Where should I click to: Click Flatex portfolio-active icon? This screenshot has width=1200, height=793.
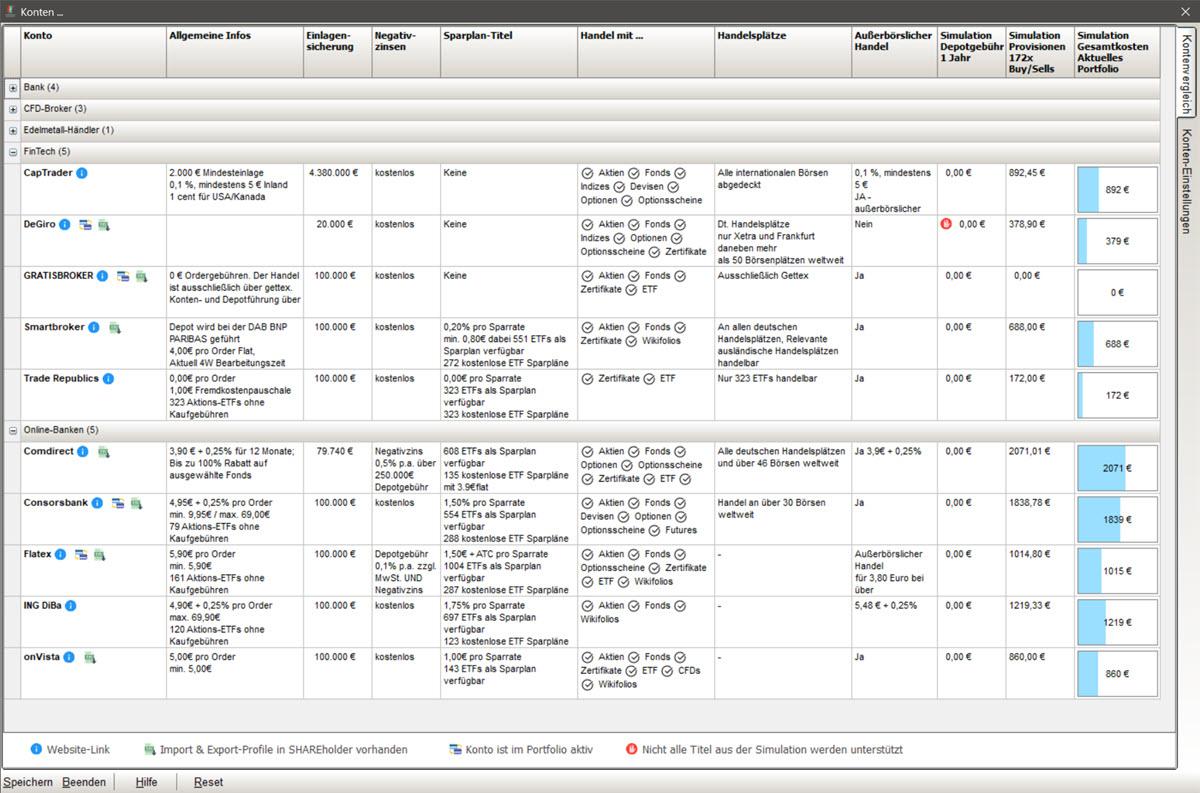coord(81,554)
